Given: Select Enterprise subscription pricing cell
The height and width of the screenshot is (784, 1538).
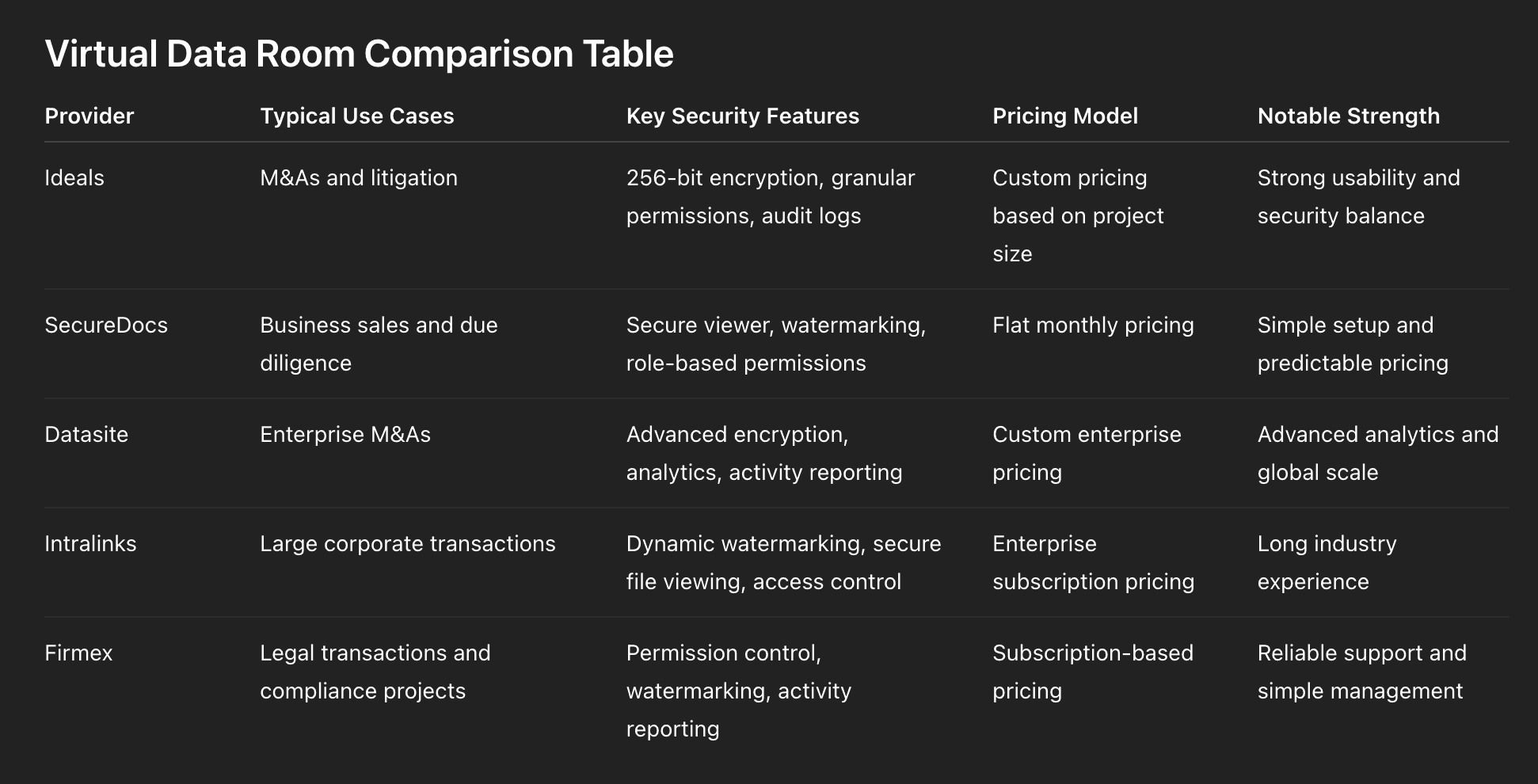Looking at the screenshot, I should 1094,562.
